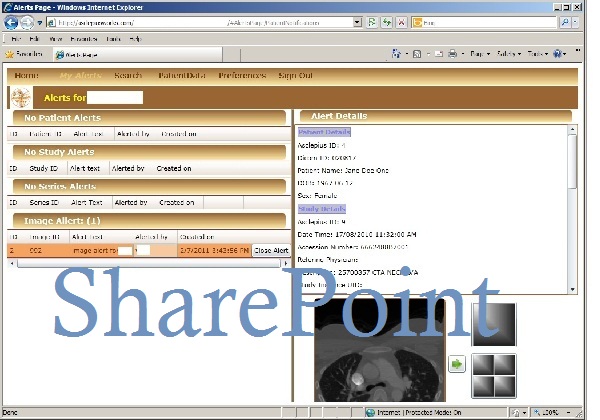Stop page loading with the red X icon
Viewport: 600px width, 420px height.
(401, 23)
